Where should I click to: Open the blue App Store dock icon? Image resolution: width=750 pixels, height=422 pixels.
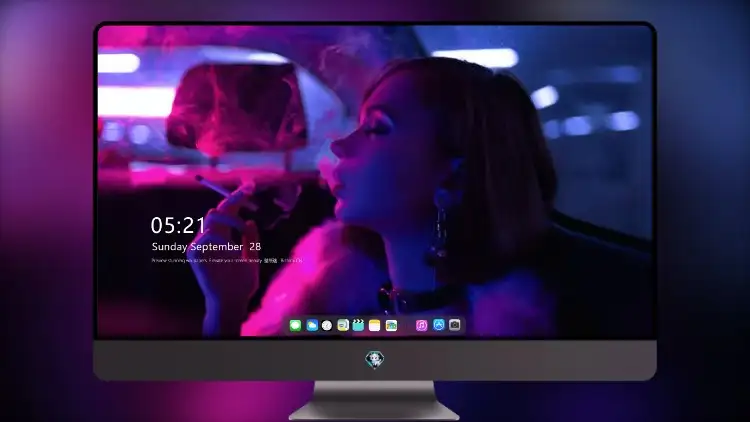pyautogui.click(x=439, y=325)
